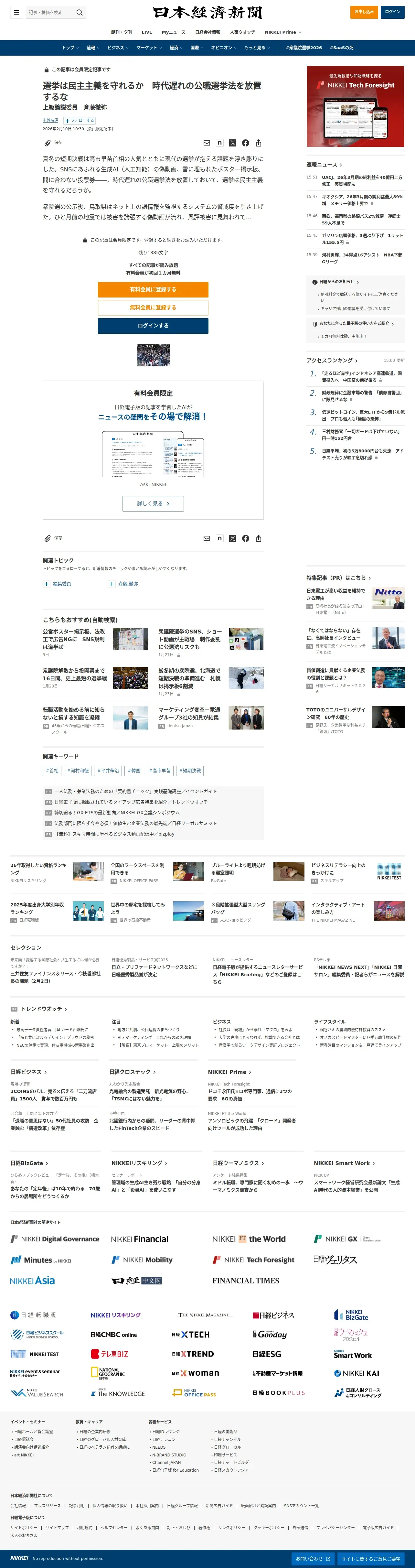Screen dimensions: 415x1568
Task: Click X icon below the Ask! NIKKEI box
Action: pos(232,539)
